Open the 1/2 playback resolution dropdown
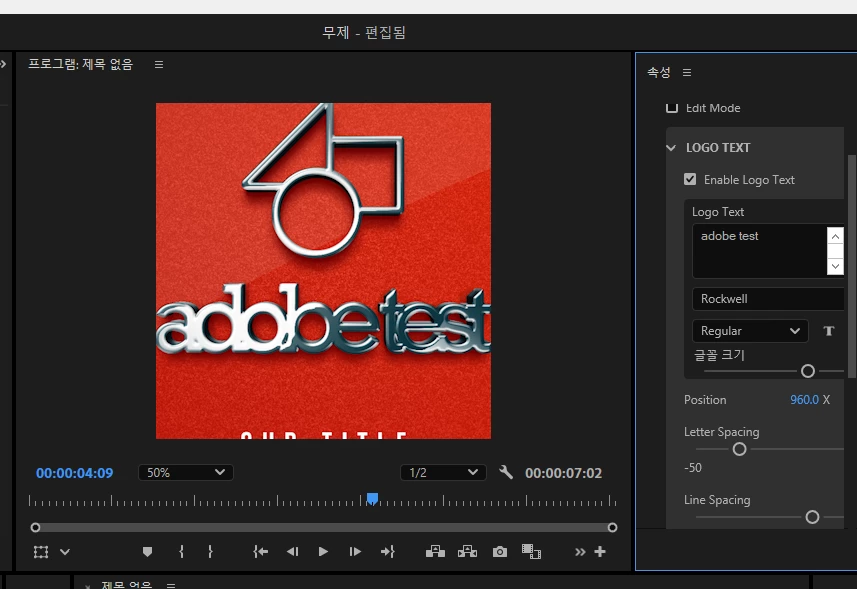This screenshot has height=589, width=857. (x=443, y=472)
